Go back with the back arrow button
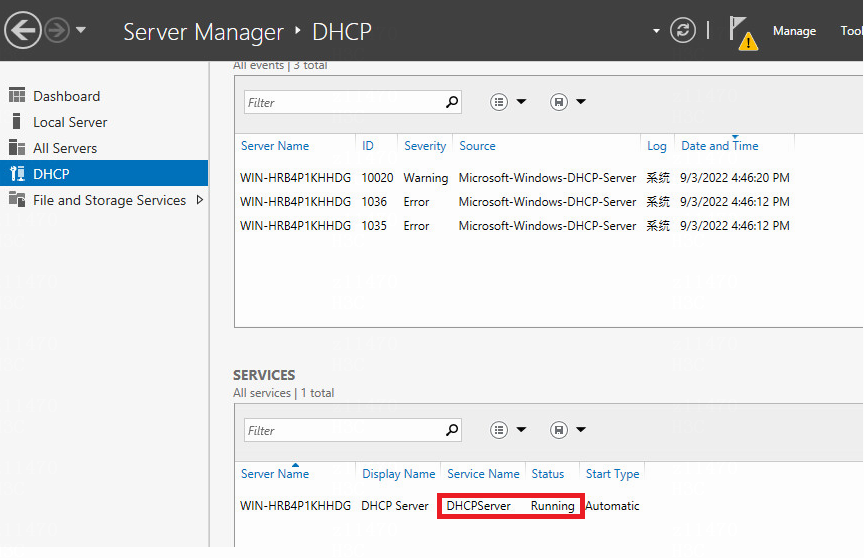 point(23,30)
